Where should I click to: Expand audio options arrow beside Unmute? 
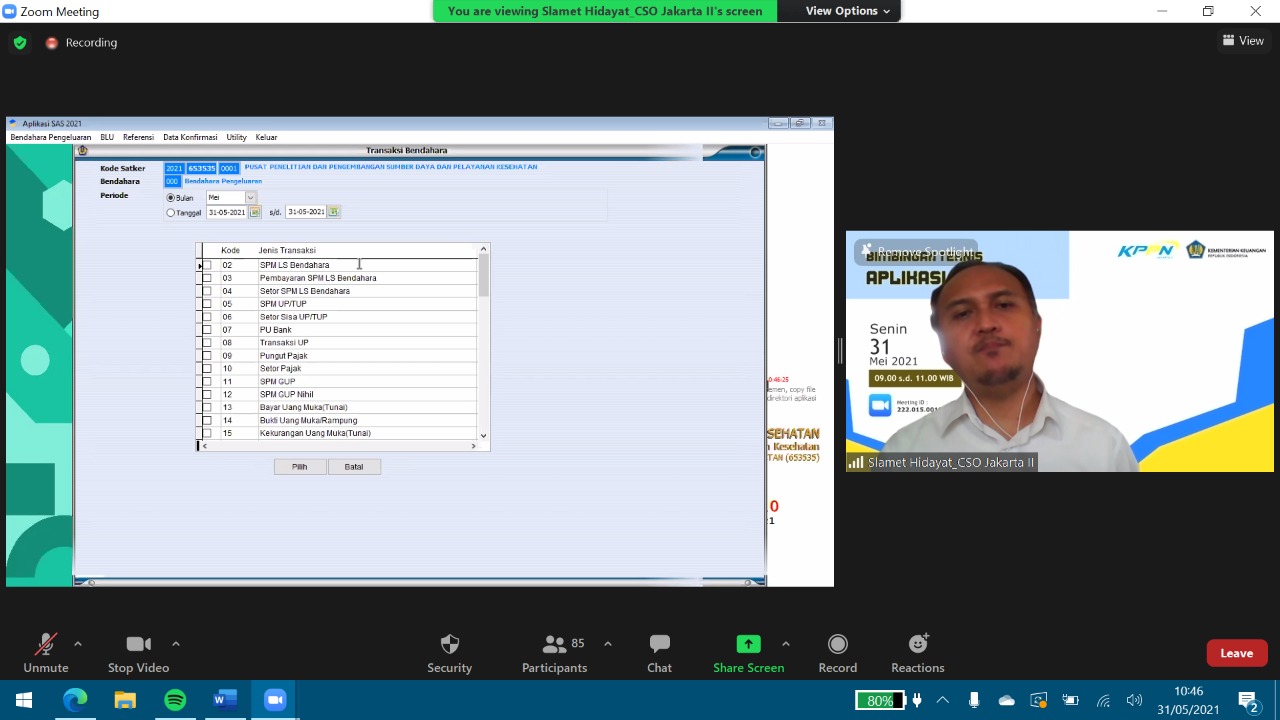click(x=78, y=644)
